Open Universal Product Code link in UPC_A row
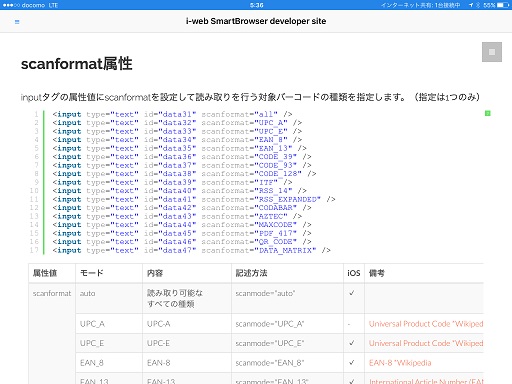This screenshot has height=384, width=512. (426, 324)
